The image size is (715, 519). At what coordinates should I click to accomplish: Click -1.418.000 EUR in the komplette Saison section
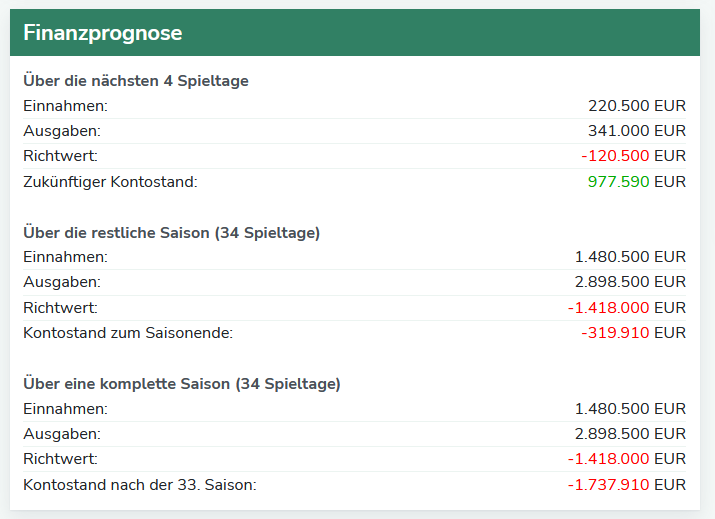[626, 459]
